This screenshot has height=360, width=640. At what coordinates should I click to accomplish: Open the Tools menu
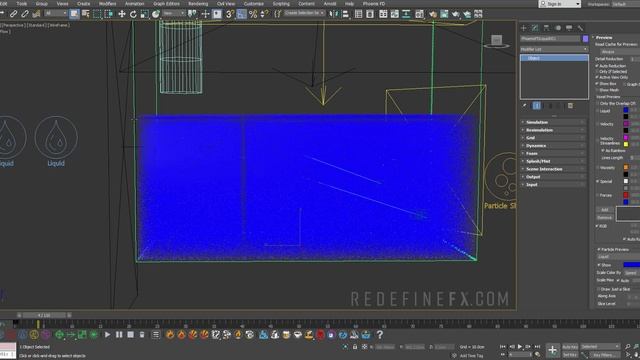[x=21, y=3]
